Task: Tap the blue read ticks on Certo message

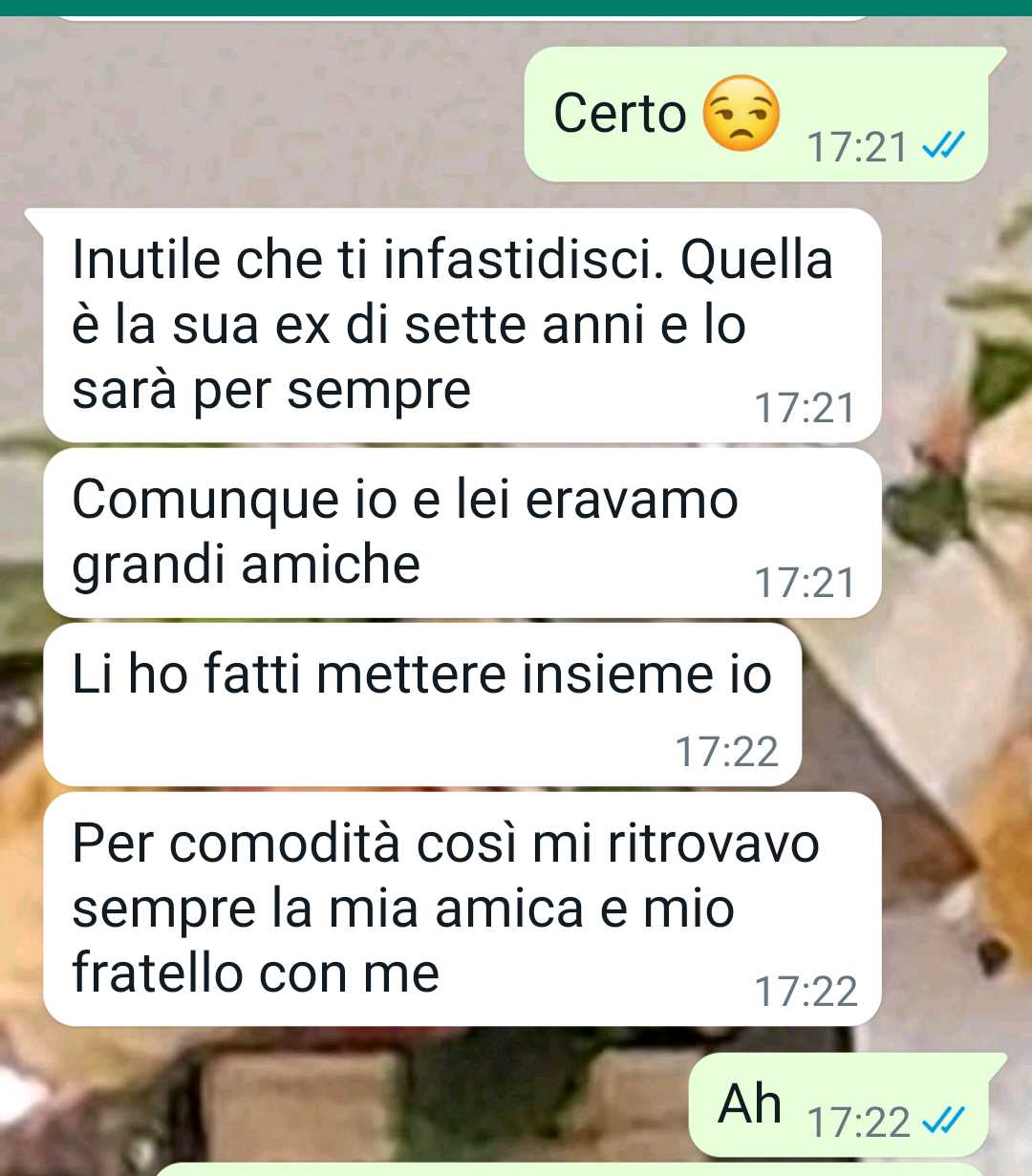Action: click(944, 146)
